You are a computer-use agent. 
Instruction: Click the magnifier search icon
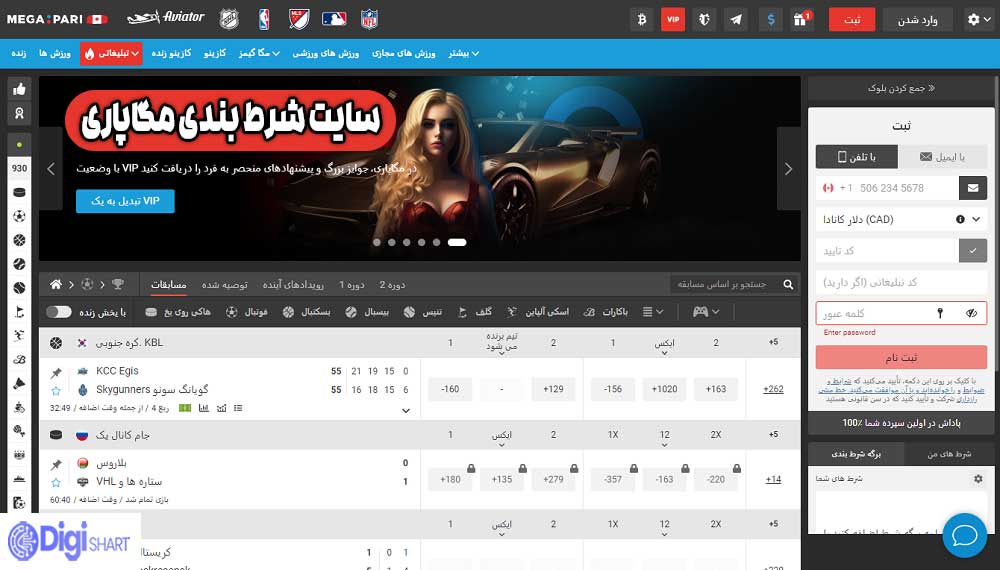tap(788, 284)
